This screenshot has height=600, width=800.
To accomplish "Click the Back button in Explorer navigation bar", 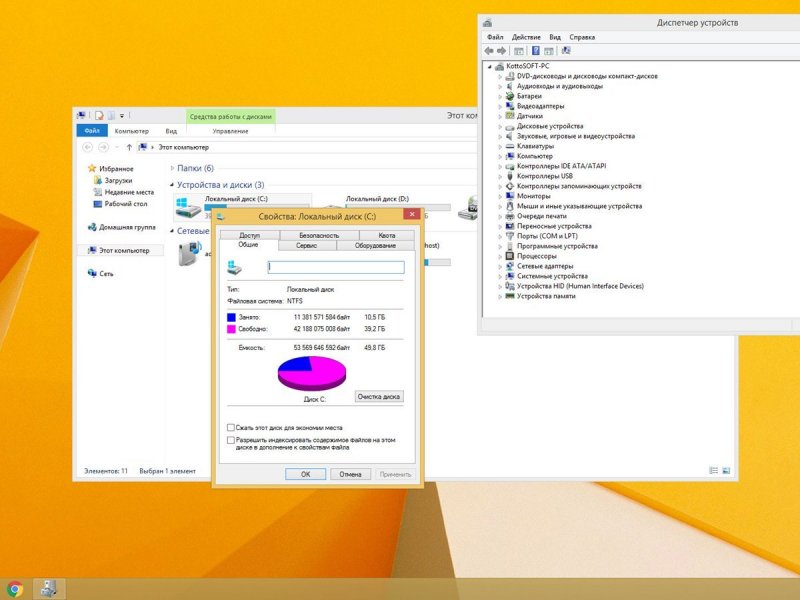I will (x=87, y=147).
